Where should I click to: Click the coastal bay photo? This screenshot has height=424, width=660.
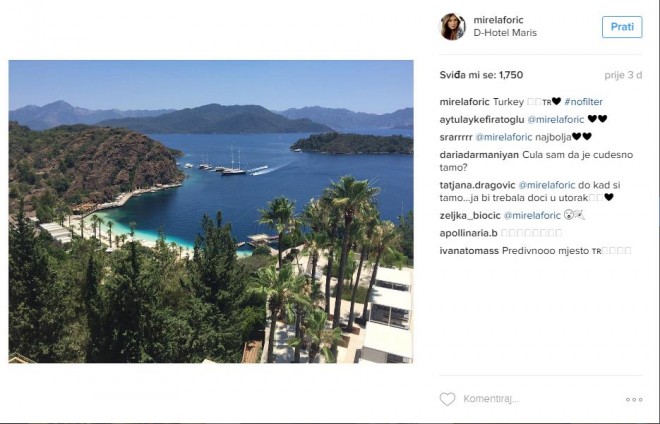tap(211, 211)
